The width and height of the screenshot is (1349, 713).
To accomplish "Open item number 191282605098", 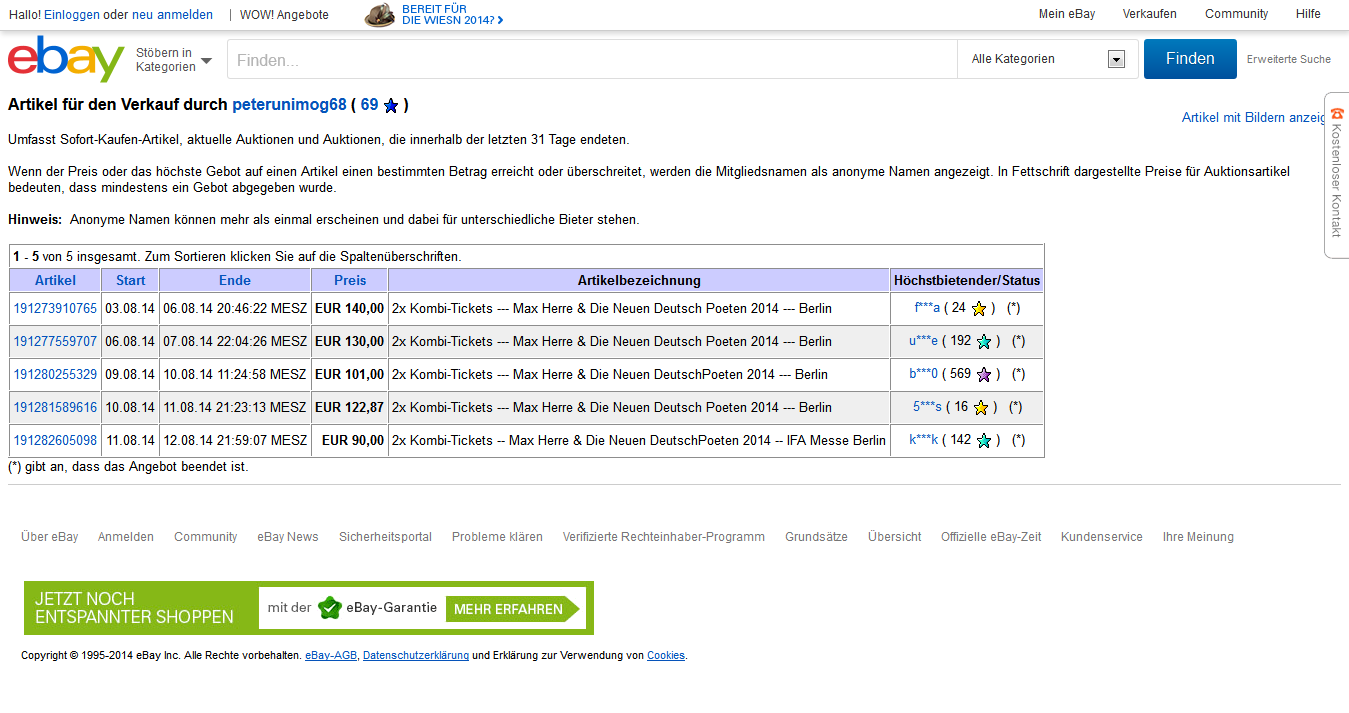I will 55,441.
